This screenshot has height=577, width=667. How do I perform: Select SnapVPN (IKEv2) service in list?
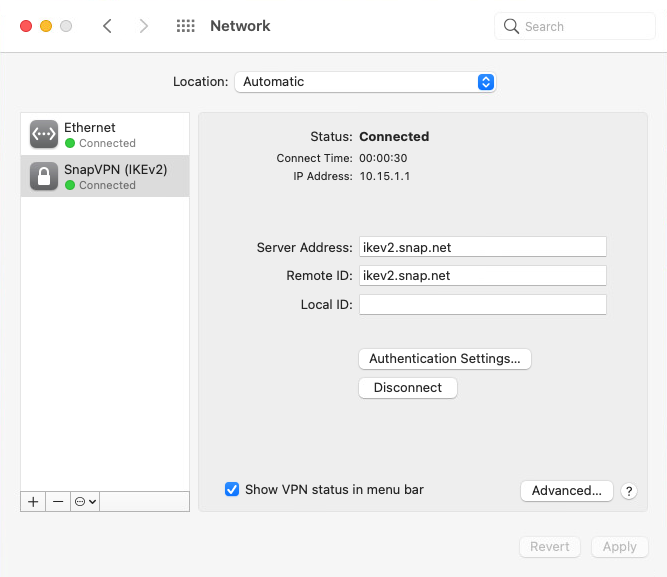click(105, 176)
